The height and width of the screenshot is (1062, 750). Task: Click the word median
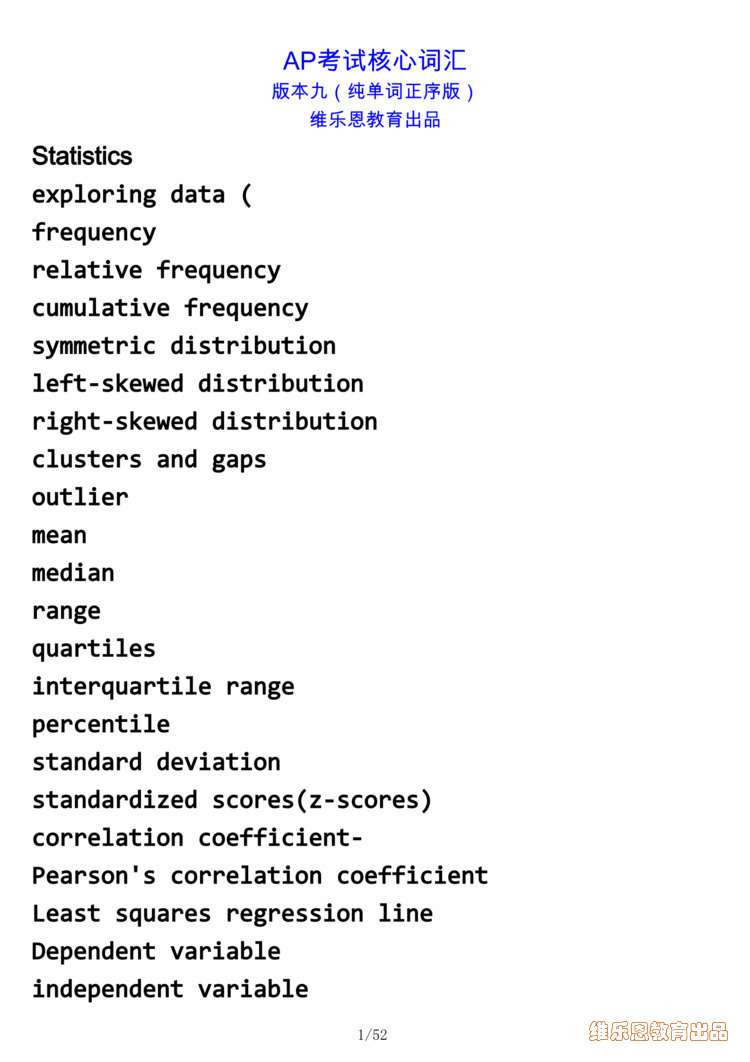73,573
